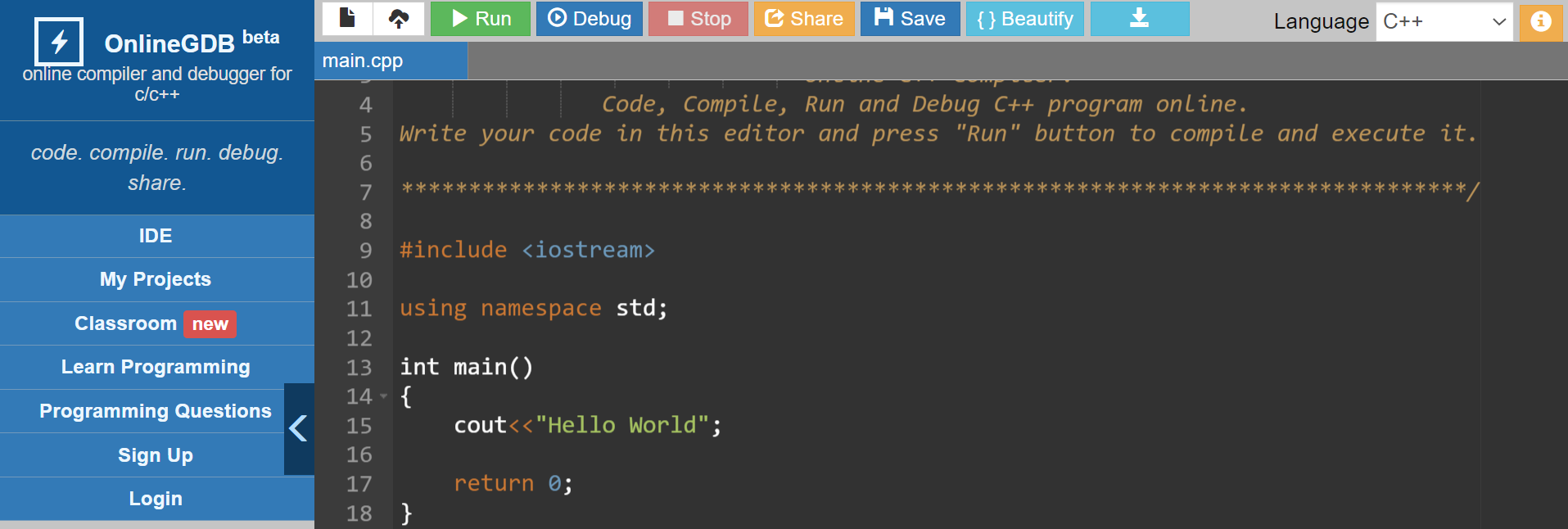
Task: Click the OnlineGDB lightning bolt logo
Action: [59, 41]
